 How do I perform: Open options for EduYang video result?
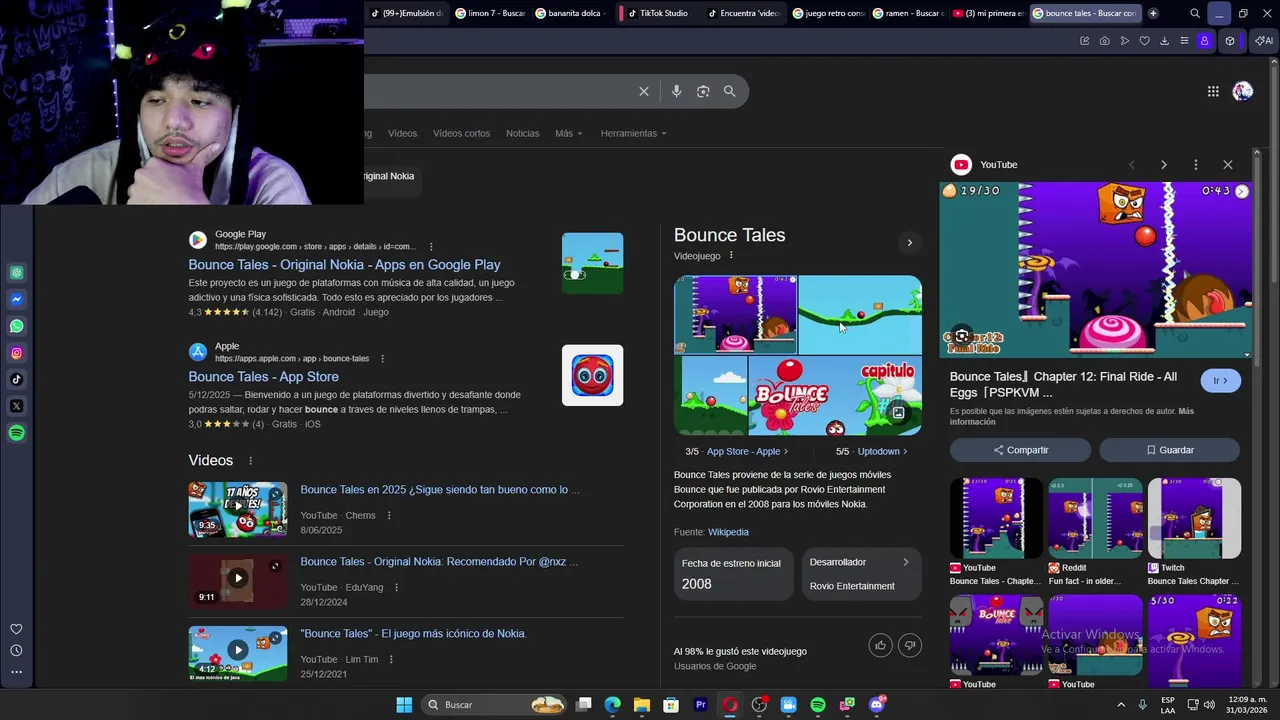tap(396, 588)
